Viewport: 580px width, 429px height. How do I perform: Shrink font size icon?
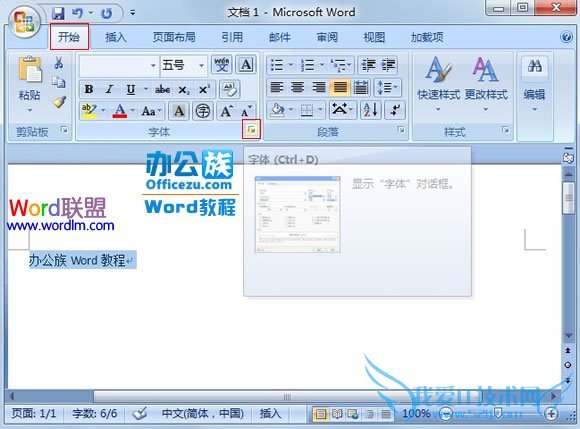[246, 111]
